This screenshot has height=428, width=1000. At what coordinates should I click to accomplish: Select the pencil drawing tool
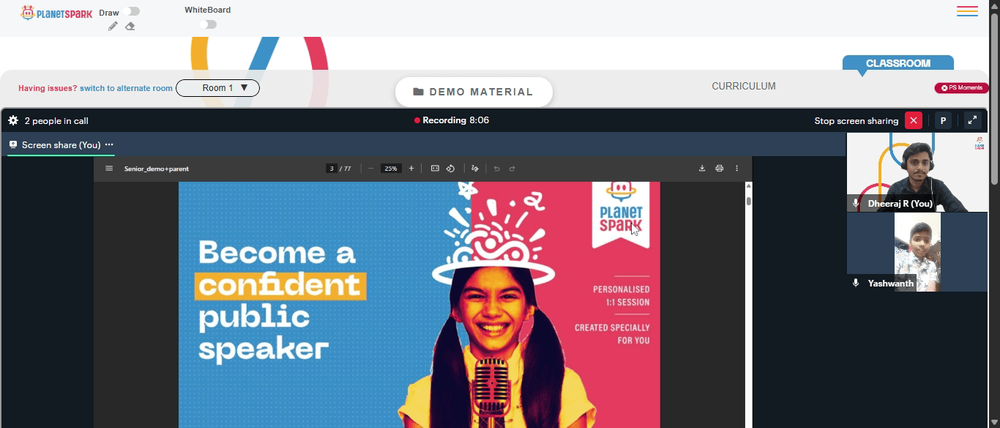(x=113, y=26)
